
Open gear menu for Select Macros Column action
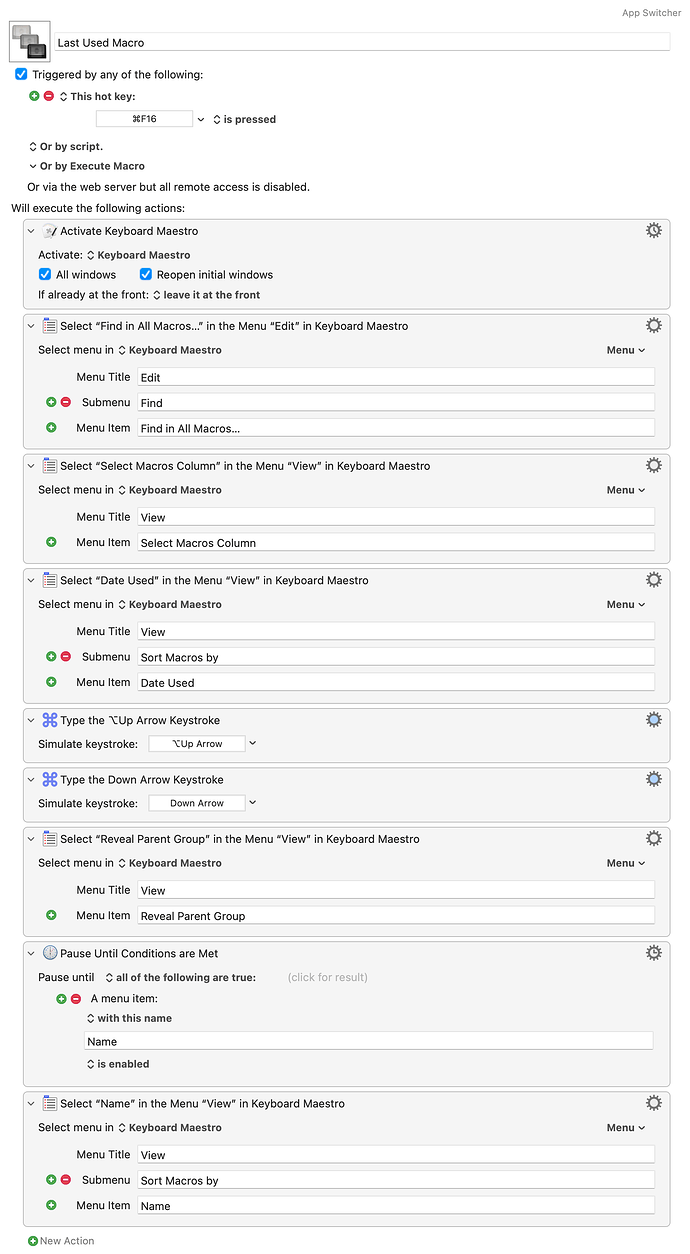[x=653, y=465]
